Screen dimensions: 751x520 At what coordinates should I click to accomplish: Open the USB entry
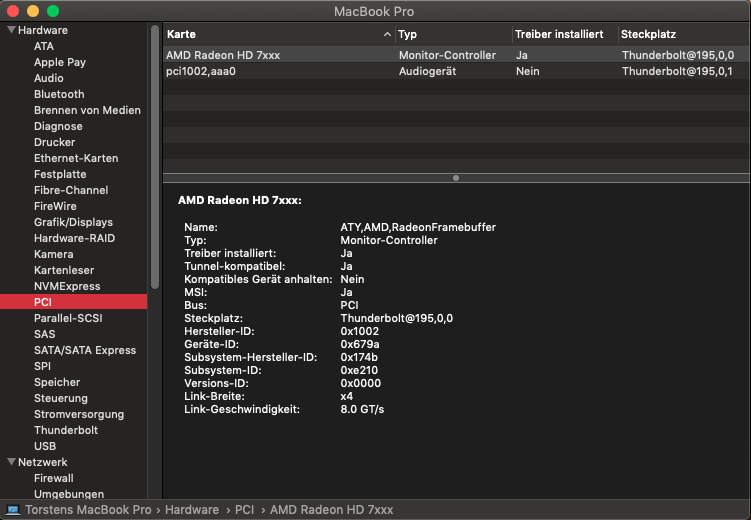coord(45,446)
